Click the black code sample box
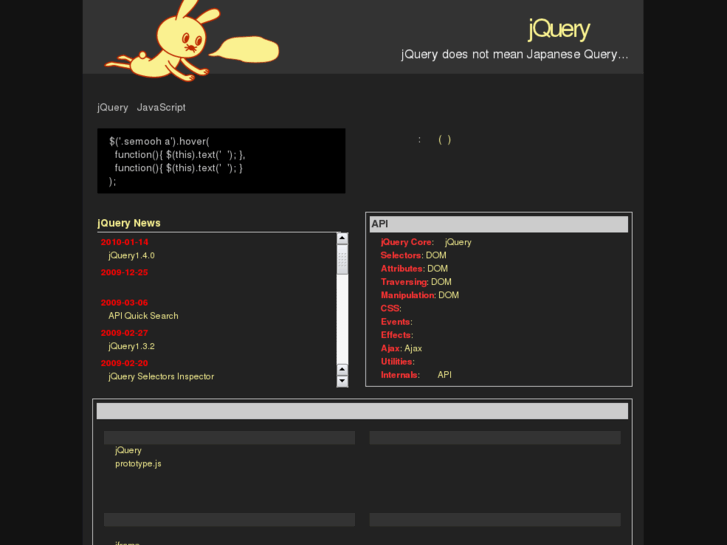 click(221, 161)
